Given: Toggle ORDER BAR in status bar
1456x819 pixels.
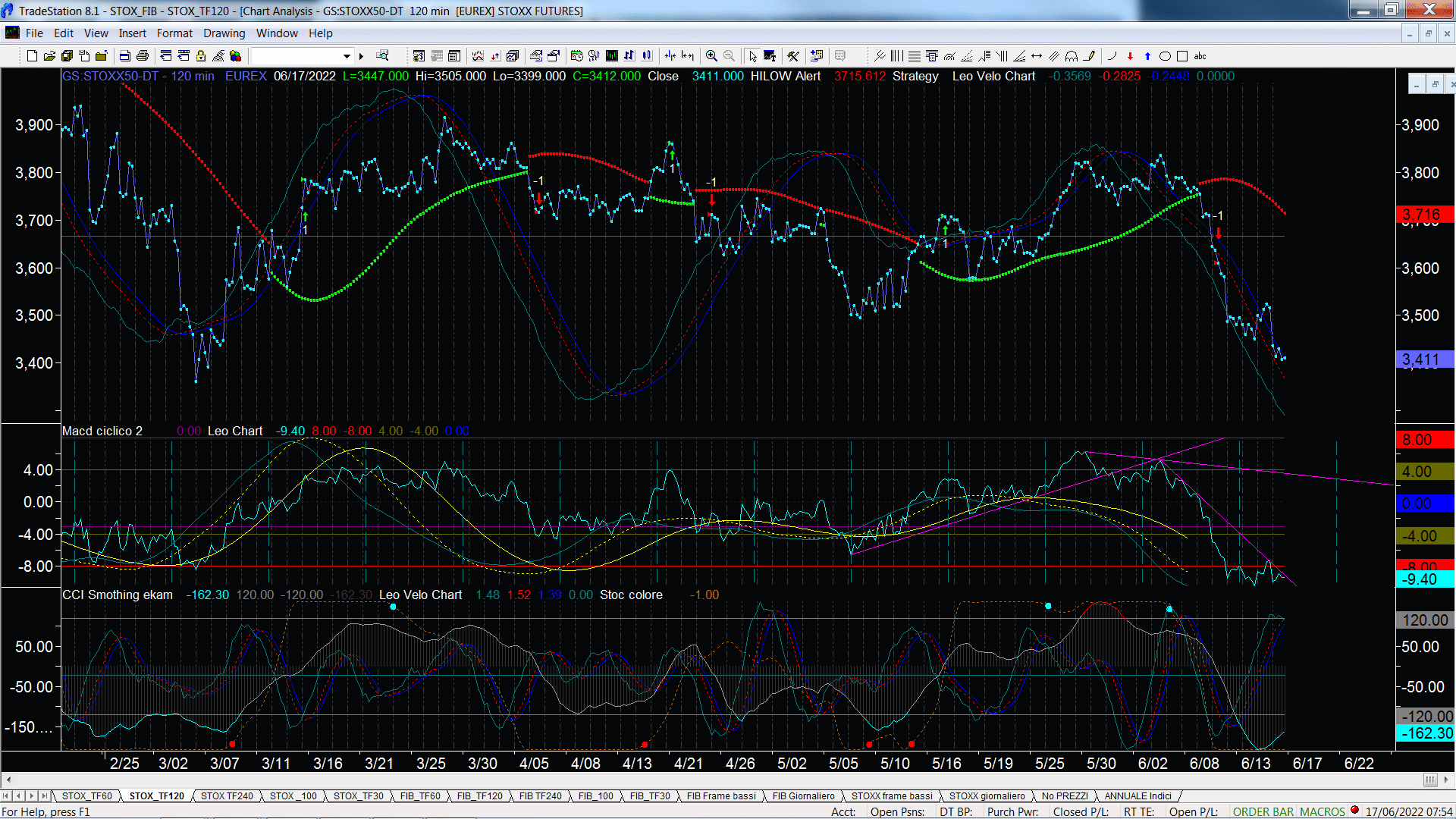Looking at the screenshot, I should (x=1263, y=812).
